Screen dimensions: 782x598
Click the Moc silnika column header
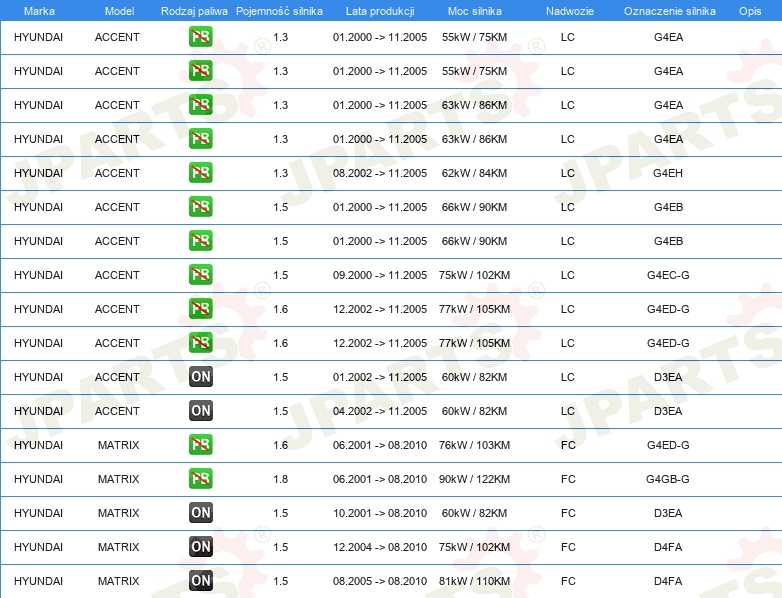tap(475, 11)
